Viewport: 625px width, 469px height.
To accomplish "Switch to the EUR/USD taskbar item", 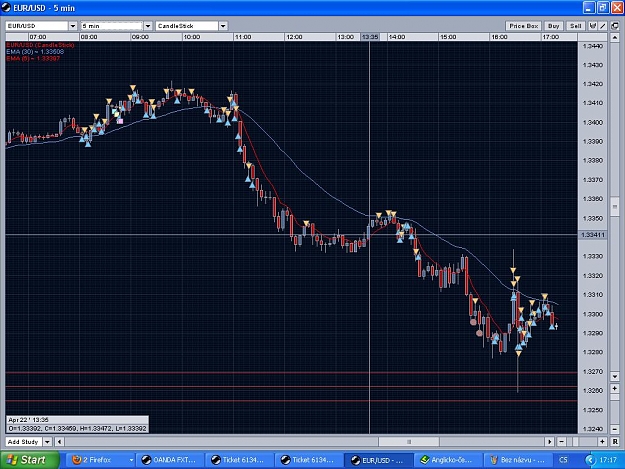I will (x=378, y=460).
